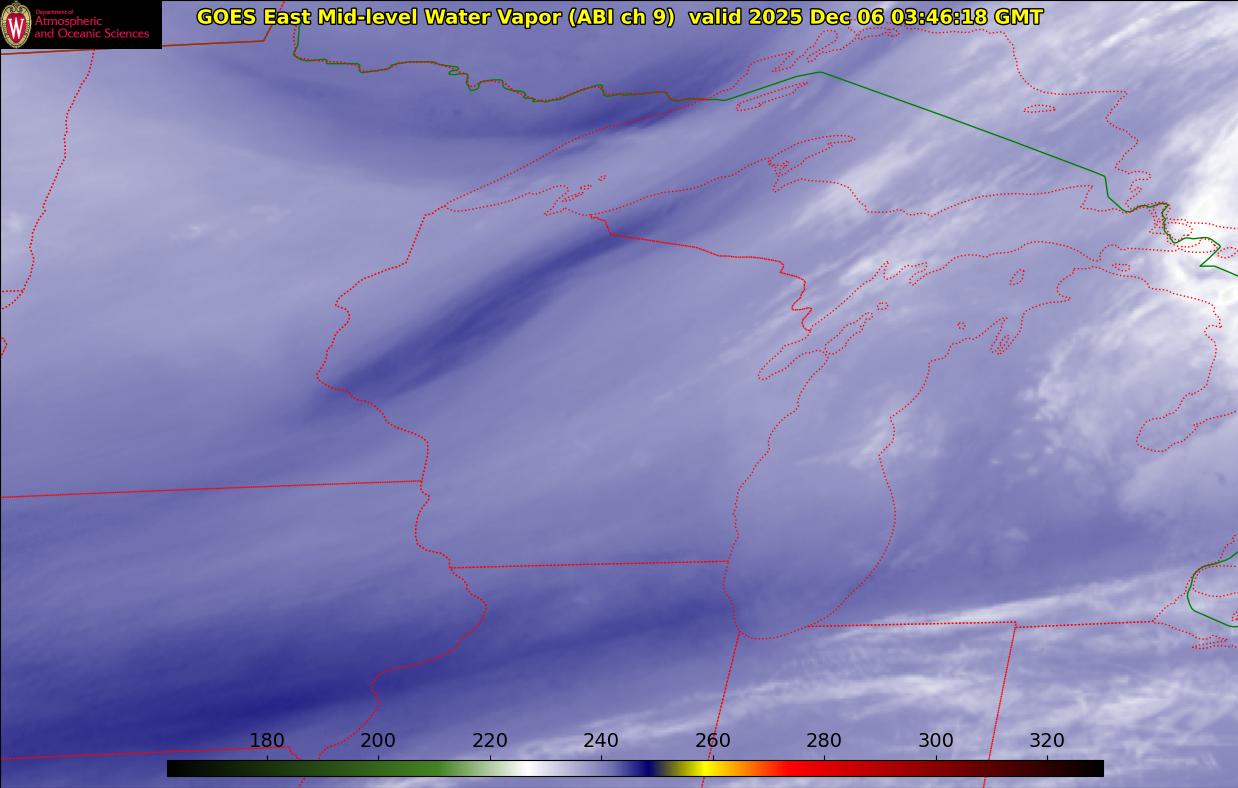
Task: Click the white section of the color bar
Action: (530, 768)
